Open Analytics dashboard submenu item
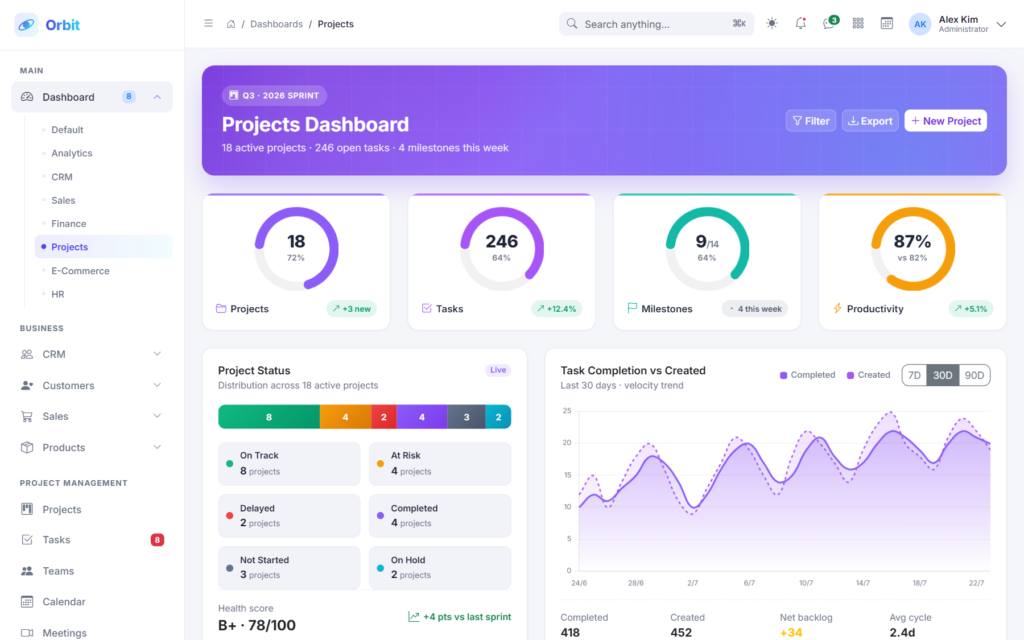Screen dimensions: 1024x640 [104, 153]
